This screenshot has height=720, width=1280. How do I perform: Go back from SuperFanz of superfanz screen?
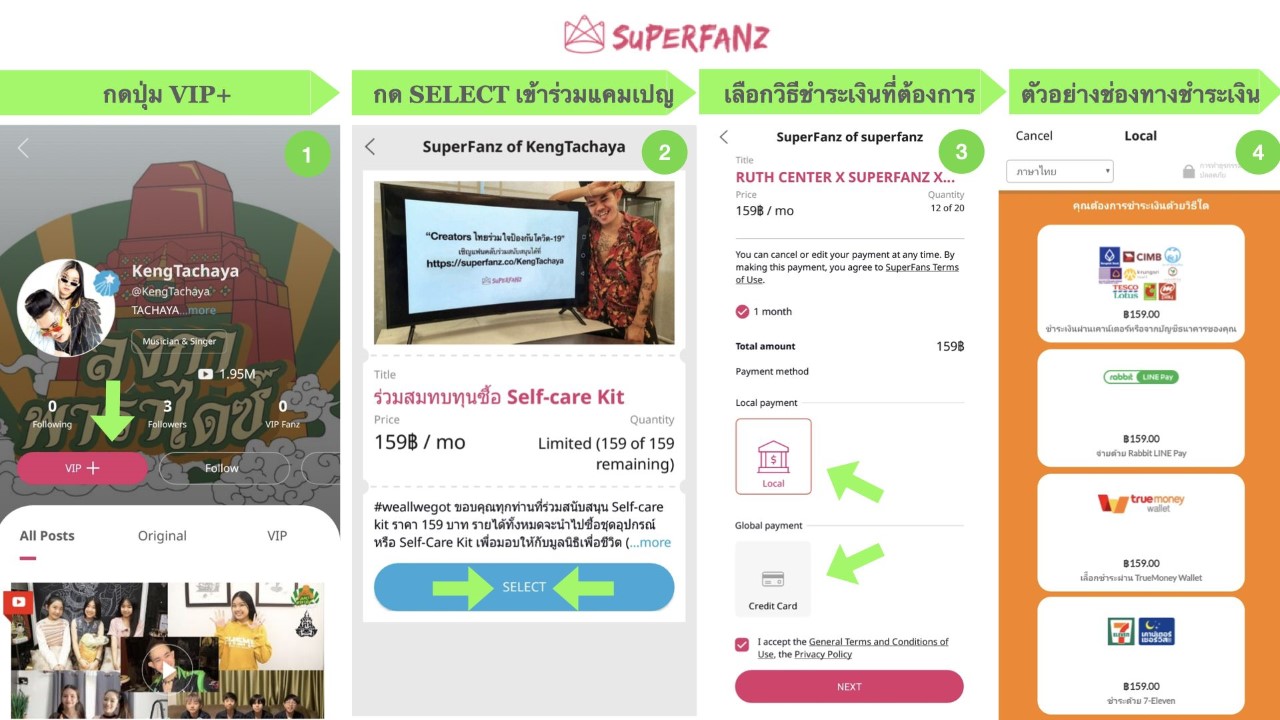tap(724, 137)
